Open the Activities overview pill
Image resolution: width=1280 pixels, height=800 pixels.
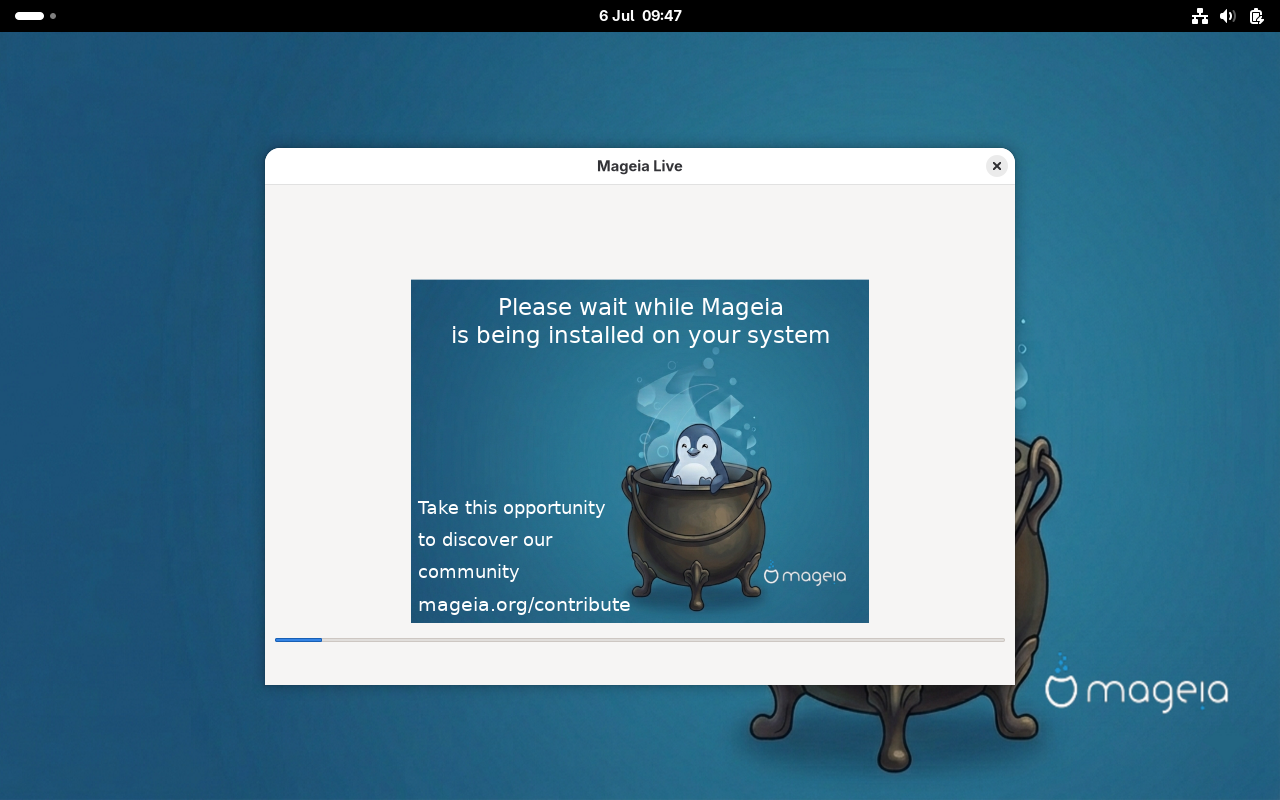35,16
